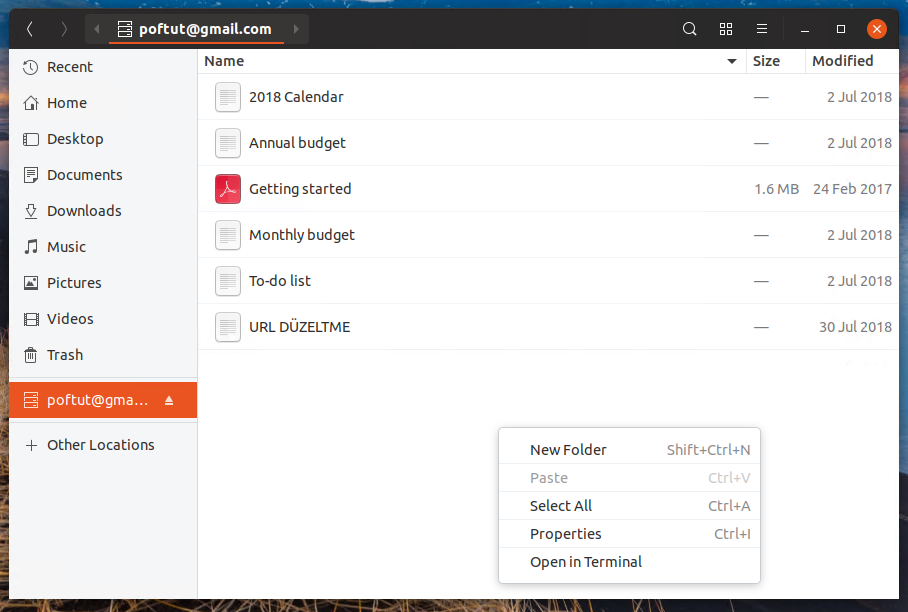The height and width of the screenshot is (612, 908).
Task: Minimize the Files window
Action: pyautogui.click(x=805, y=29)
